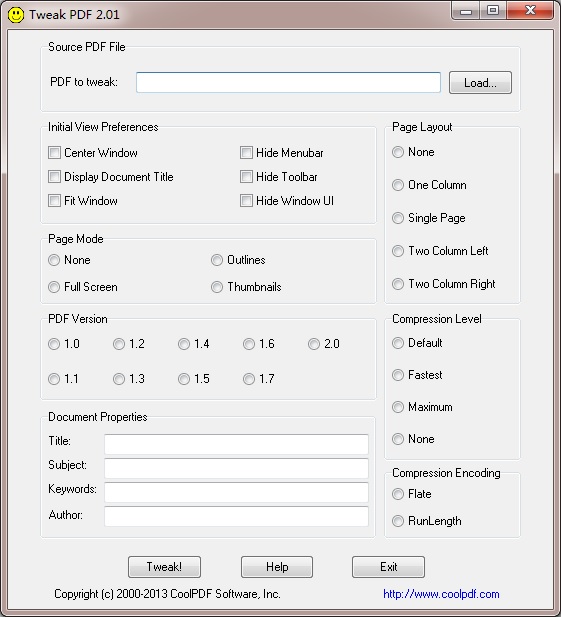Choose Full Screen page mode
The image size is (561, 617).
pyautogui.click(x=54, y=287)
